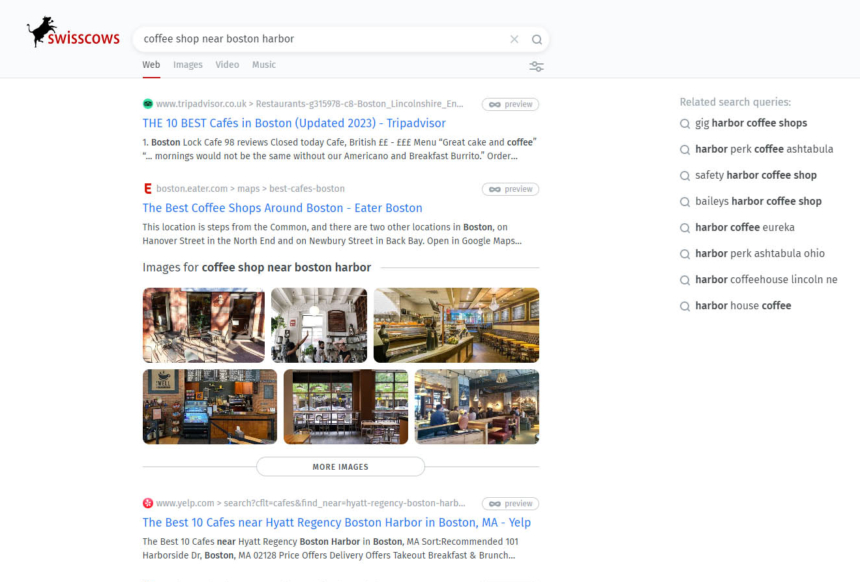Open the search filter settings icon
This screenshot has width=860, height=582.
pyautogui.click(x=537, y=66)
